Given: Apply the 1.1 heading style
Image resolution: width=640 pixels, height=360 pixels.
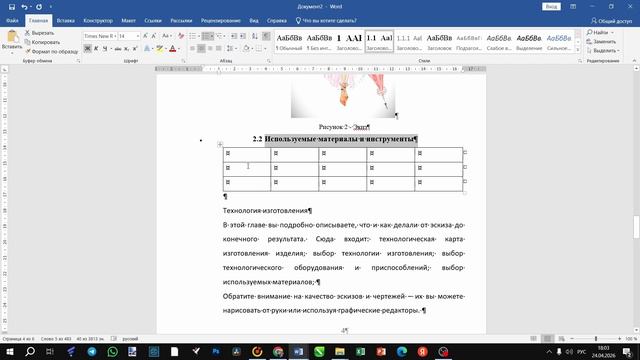Looking at the screenshot, I should pyautogui.click(x=379, y=42).
